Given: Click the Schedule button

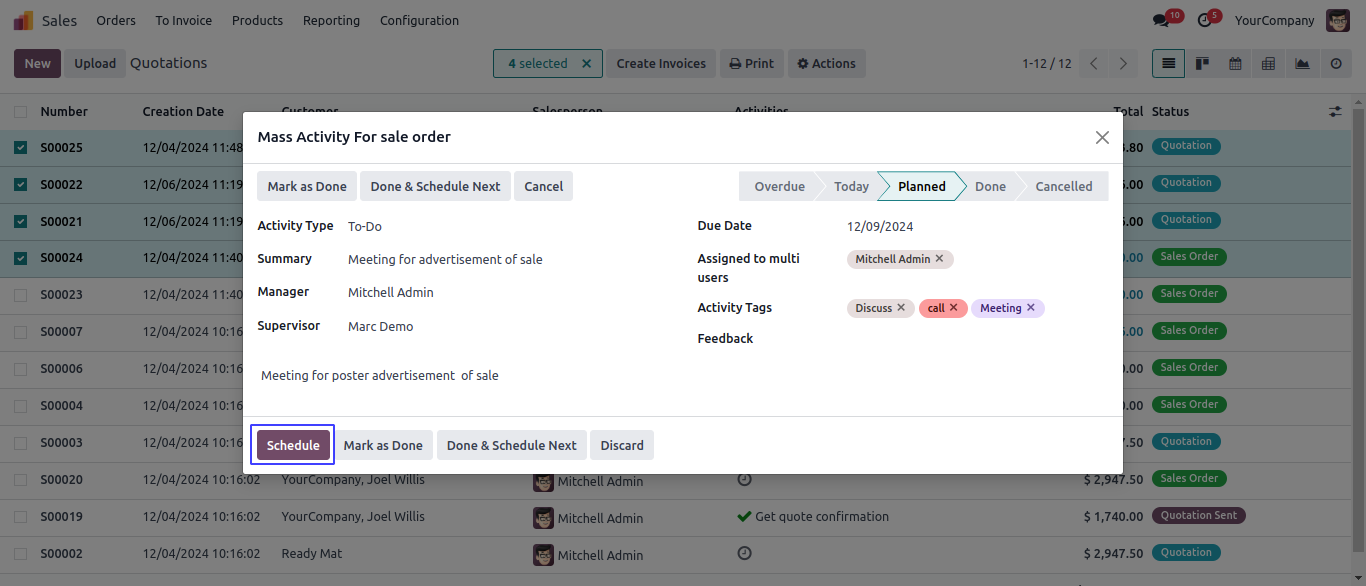Looking at the screenshot, I should tap(293, 445).
